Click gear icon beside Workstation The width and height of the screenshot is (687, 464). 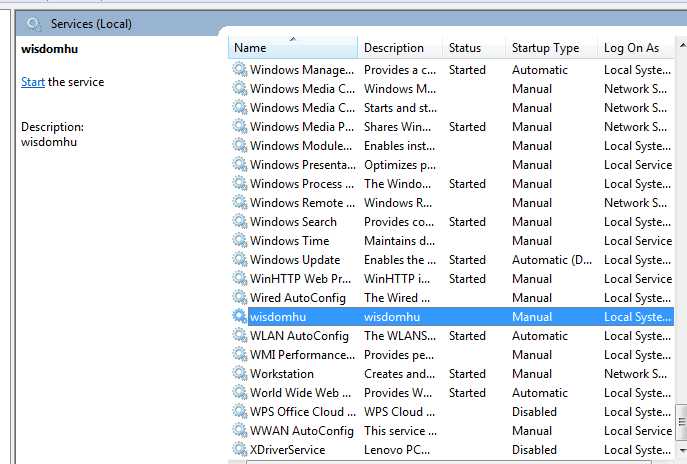pyautogui.click(x=240, y=373)
